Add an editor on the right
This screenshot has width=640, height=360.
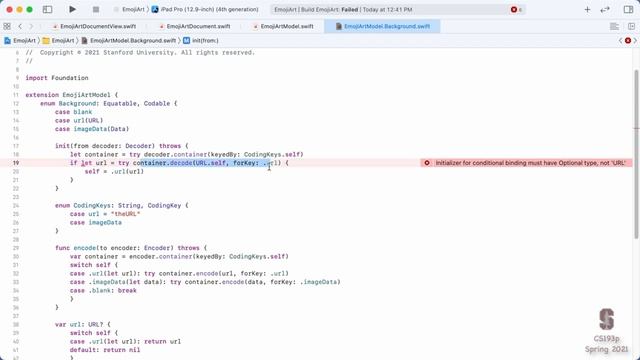(x=631, y=26)
